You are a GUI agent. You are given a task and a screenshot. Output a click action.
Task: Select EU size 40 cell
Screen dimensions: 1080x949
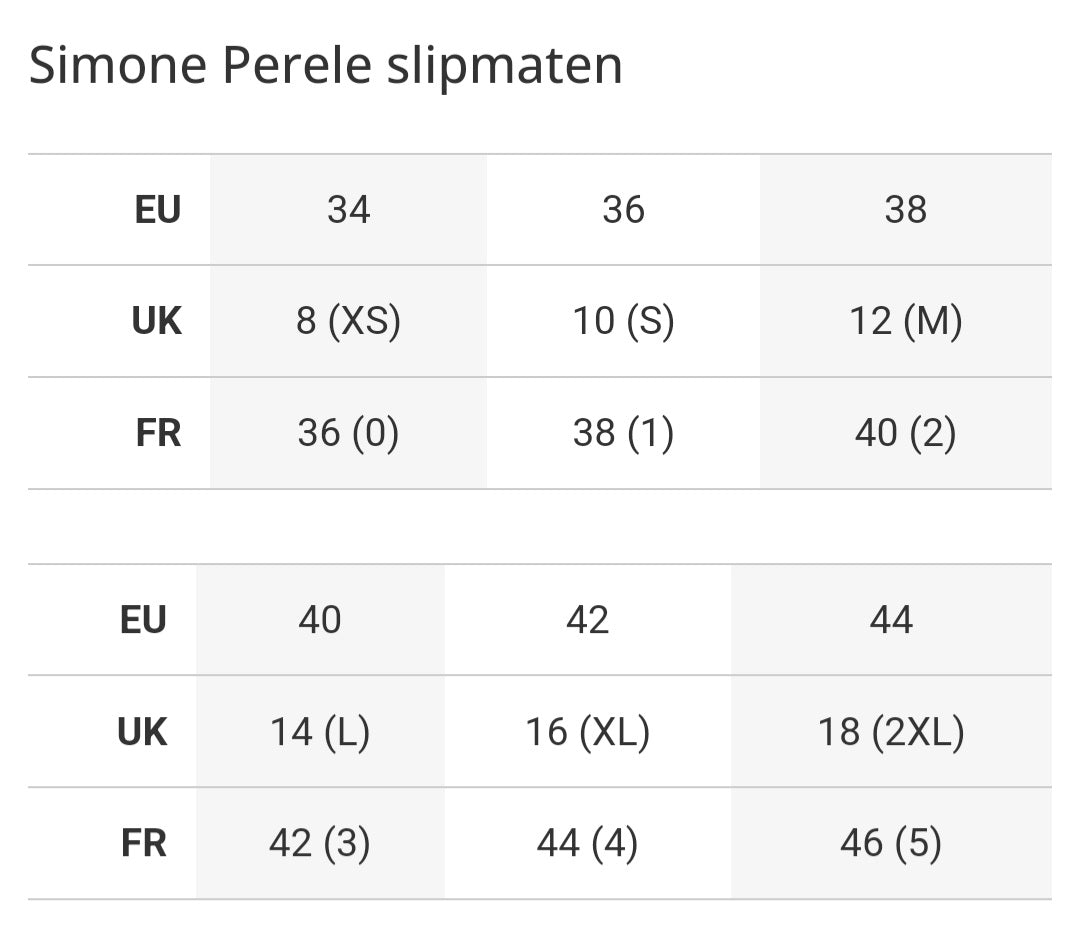320,621
